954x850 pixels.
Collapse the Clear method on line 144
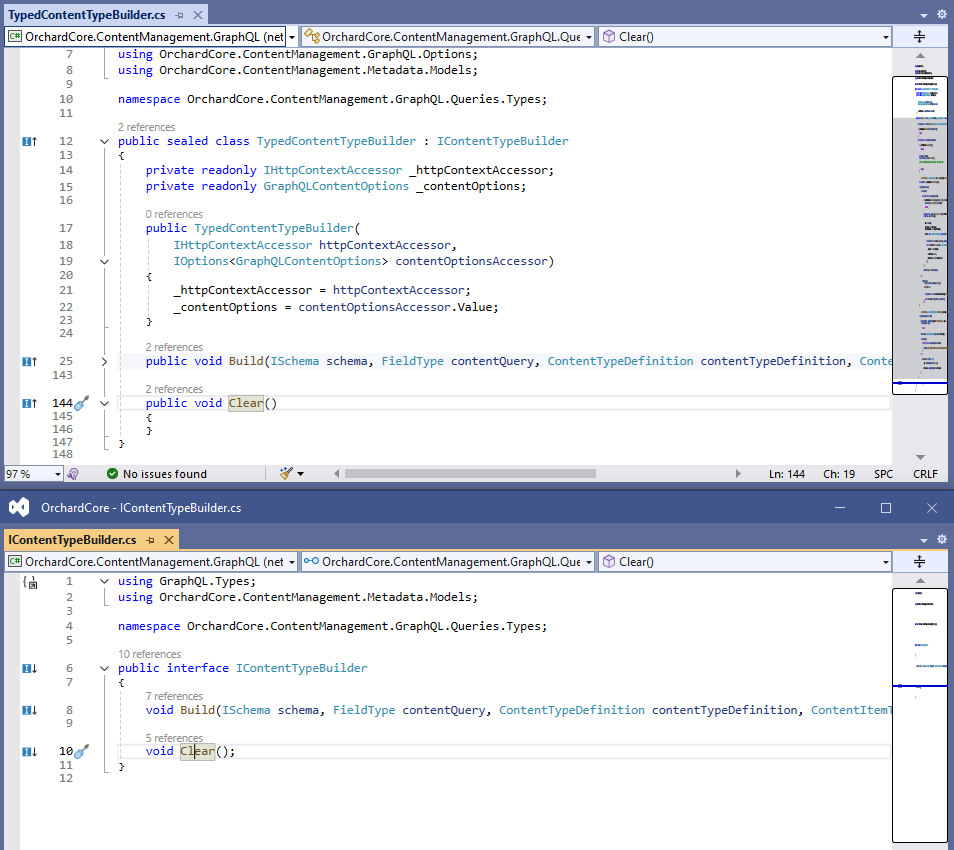pyautogui.click(x=104, y=403)
